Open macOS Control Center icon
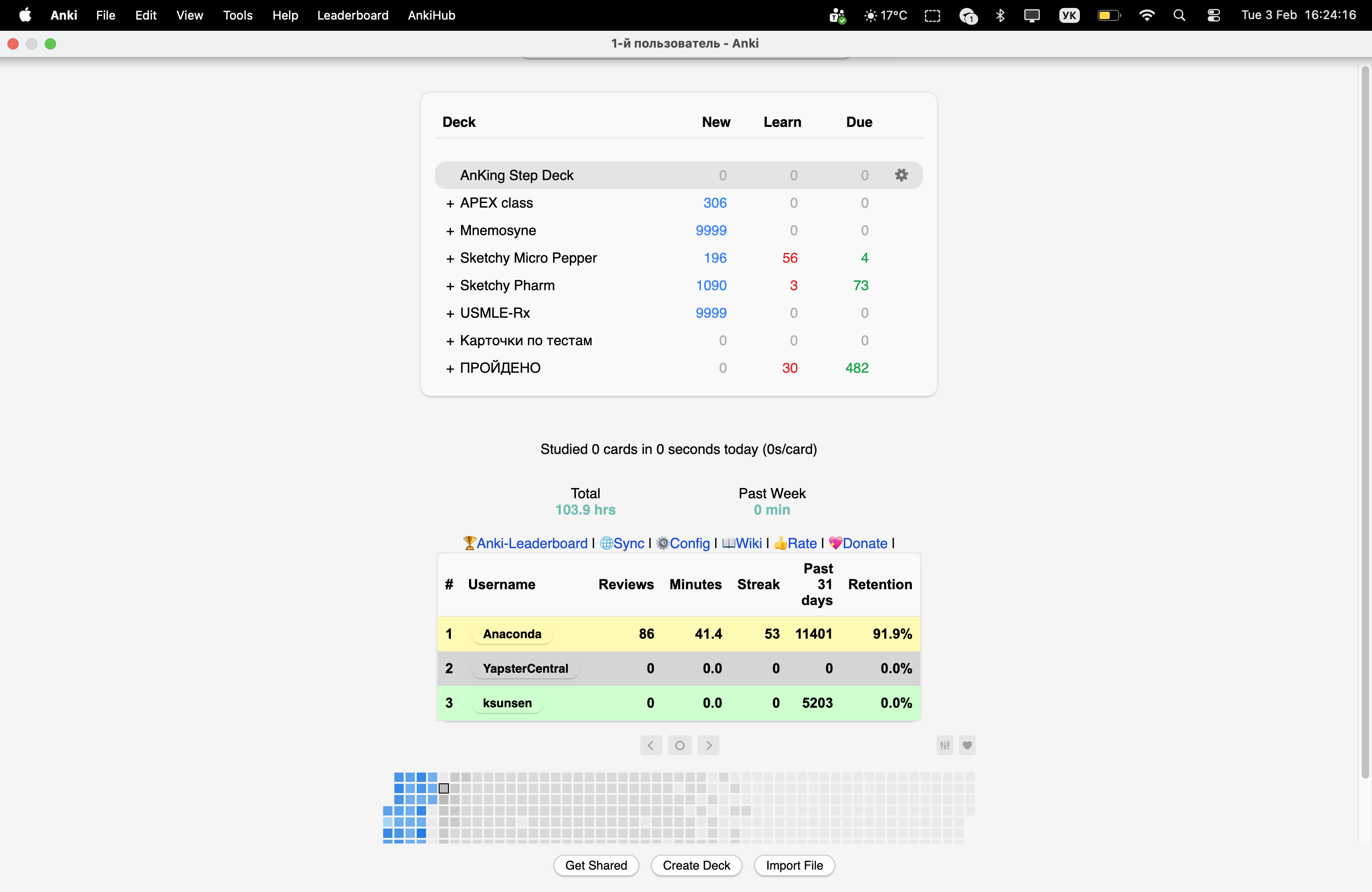The image size is (1372, 892). (1213, 15)
